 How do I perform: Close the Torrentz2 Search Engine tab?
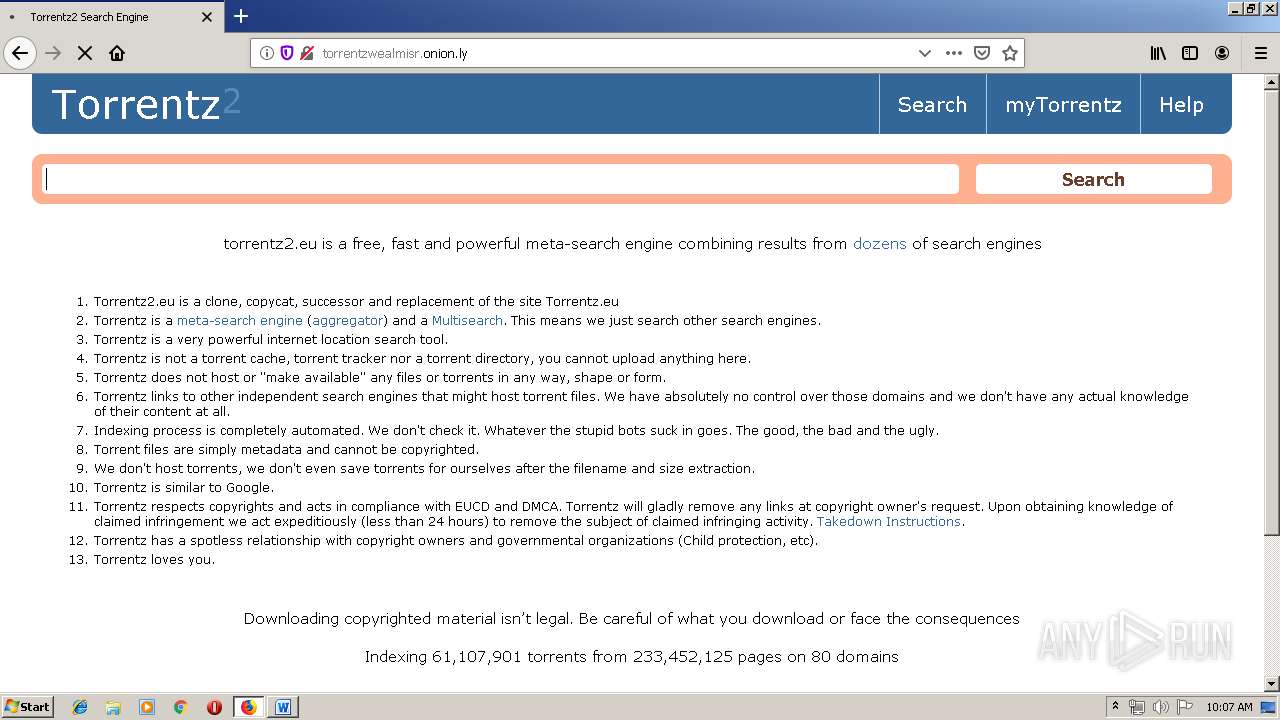click(x=207, y=17)
